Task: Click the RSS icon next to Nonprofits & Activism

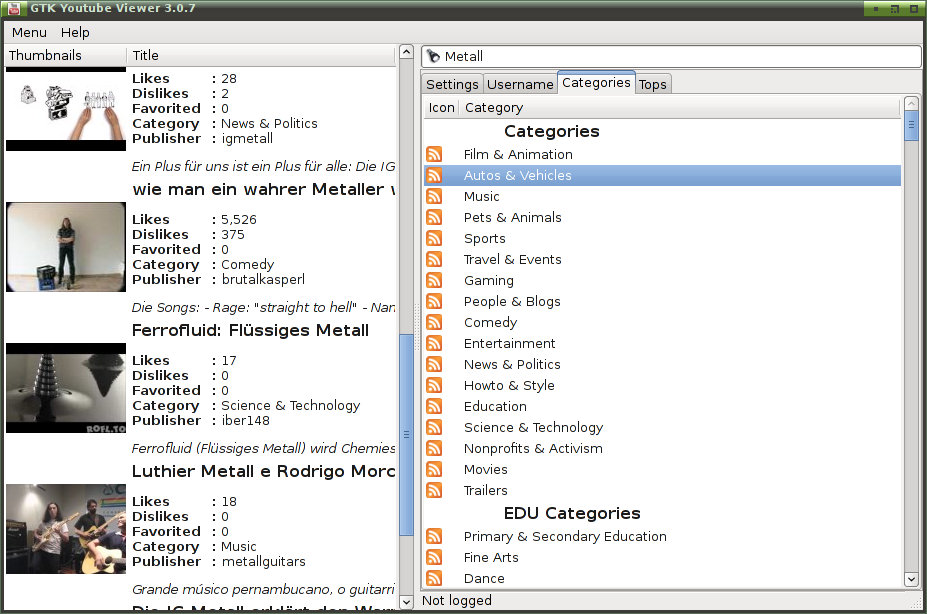Action: point(434,448)
